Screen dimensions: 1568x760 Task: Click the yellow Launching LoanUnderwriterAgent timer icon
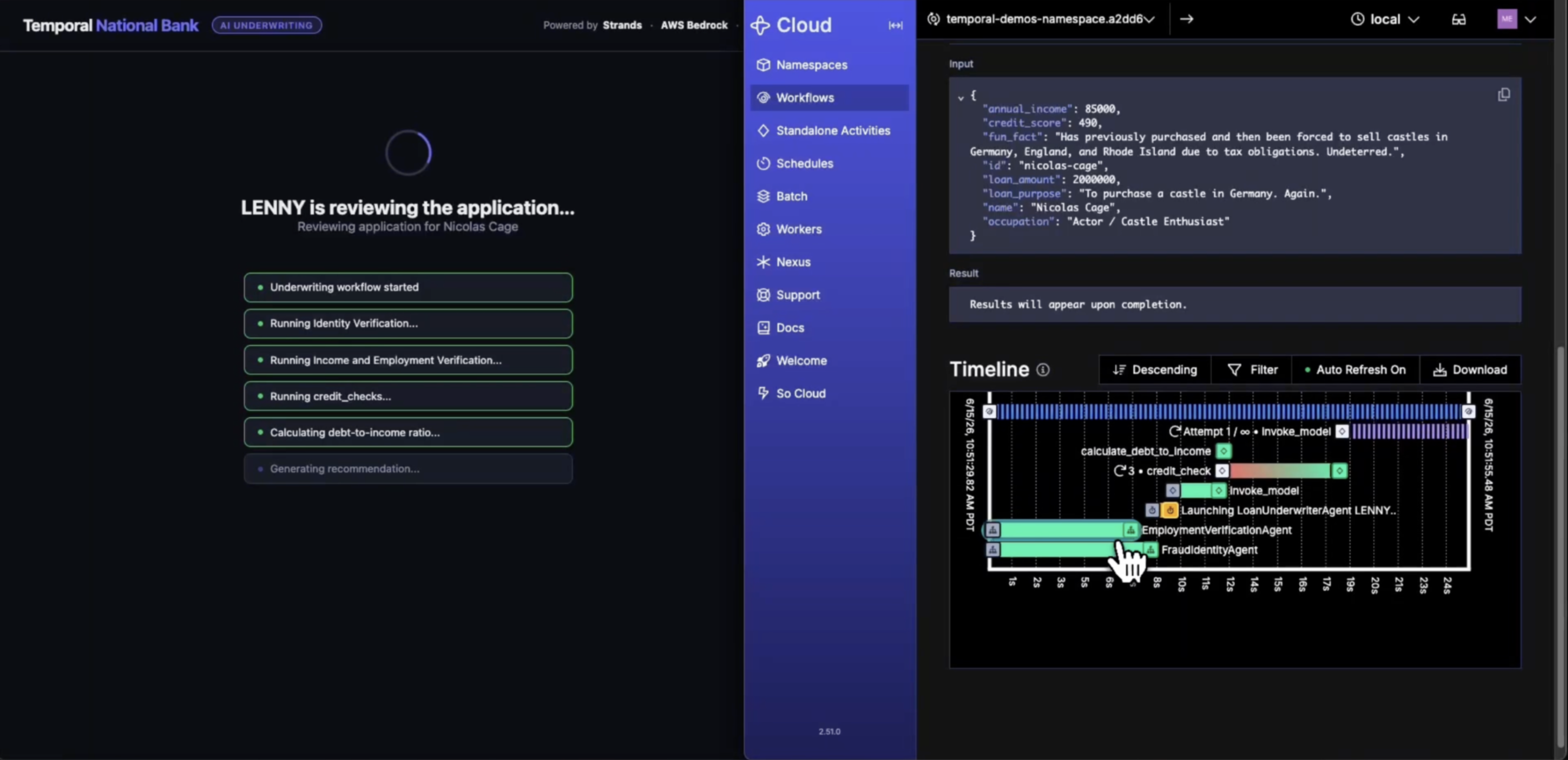[x=1169, y=510]
